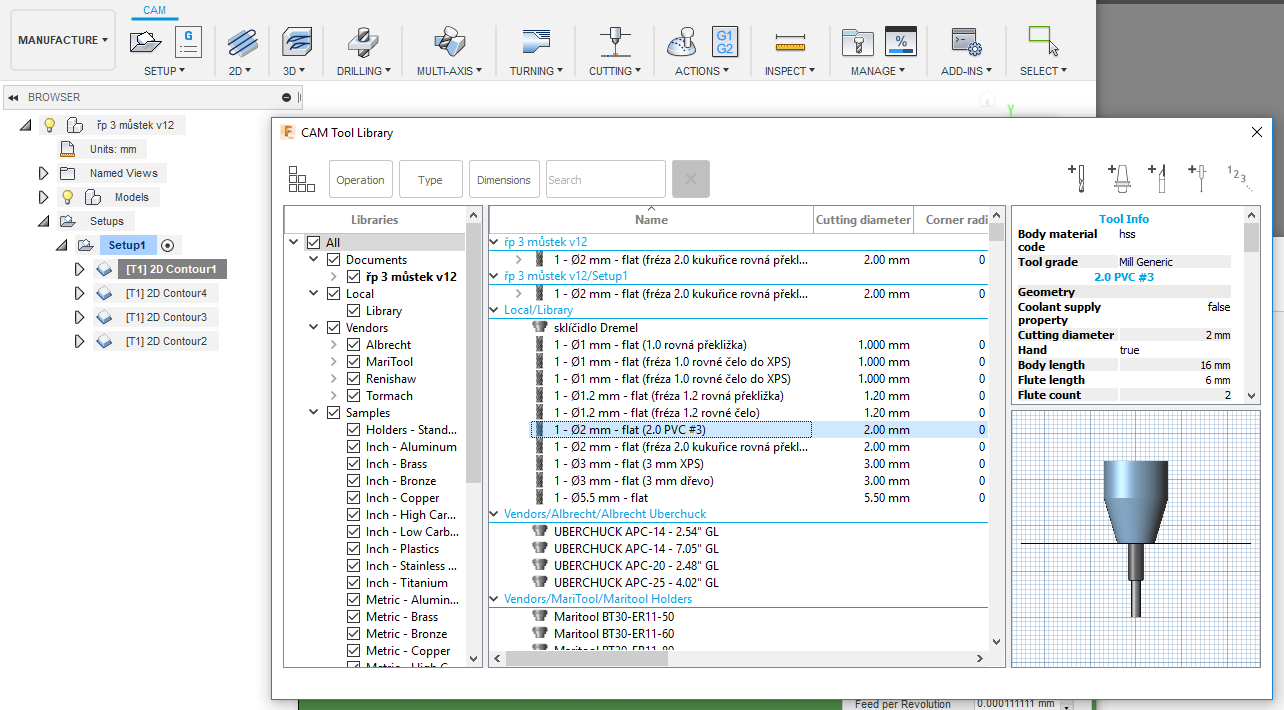Image resolution: width=1284 pixels, height=710 pixels.
Task: Click the tool library Search field
Action: click(605, 180)
